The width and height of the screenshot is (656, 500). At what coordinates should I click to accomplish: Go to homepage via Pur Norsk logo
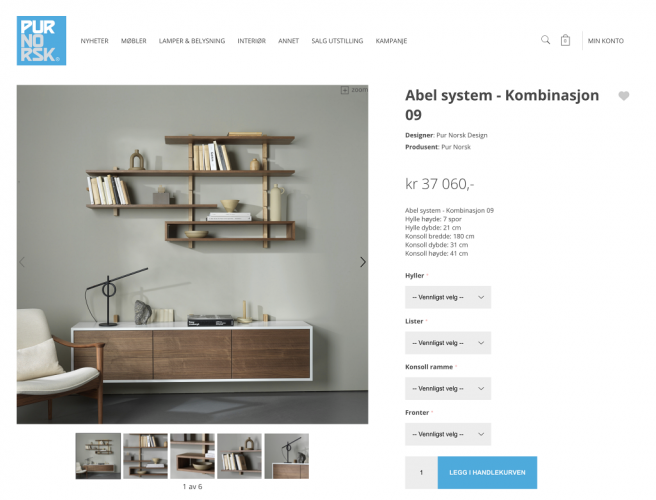[41, 41]
